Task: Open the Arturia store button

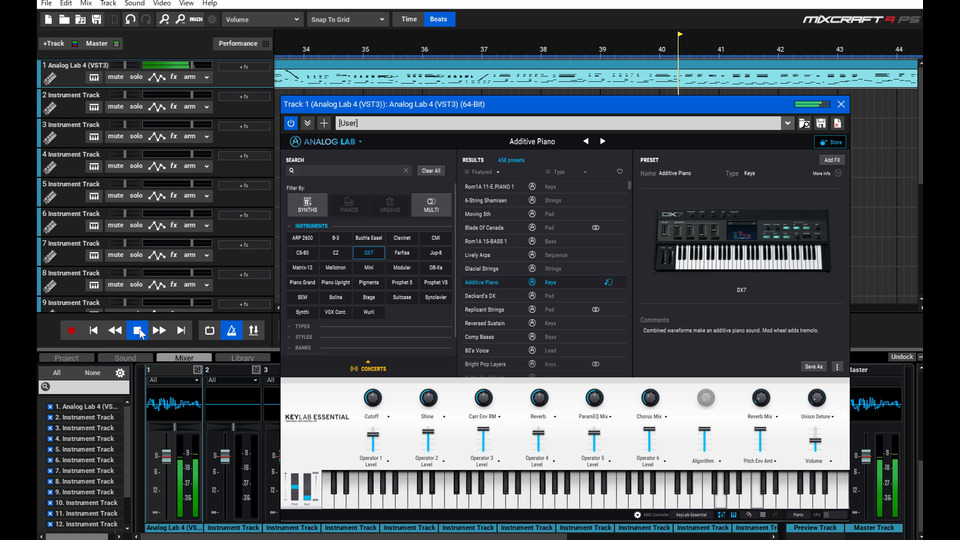Action: point(830,142)
